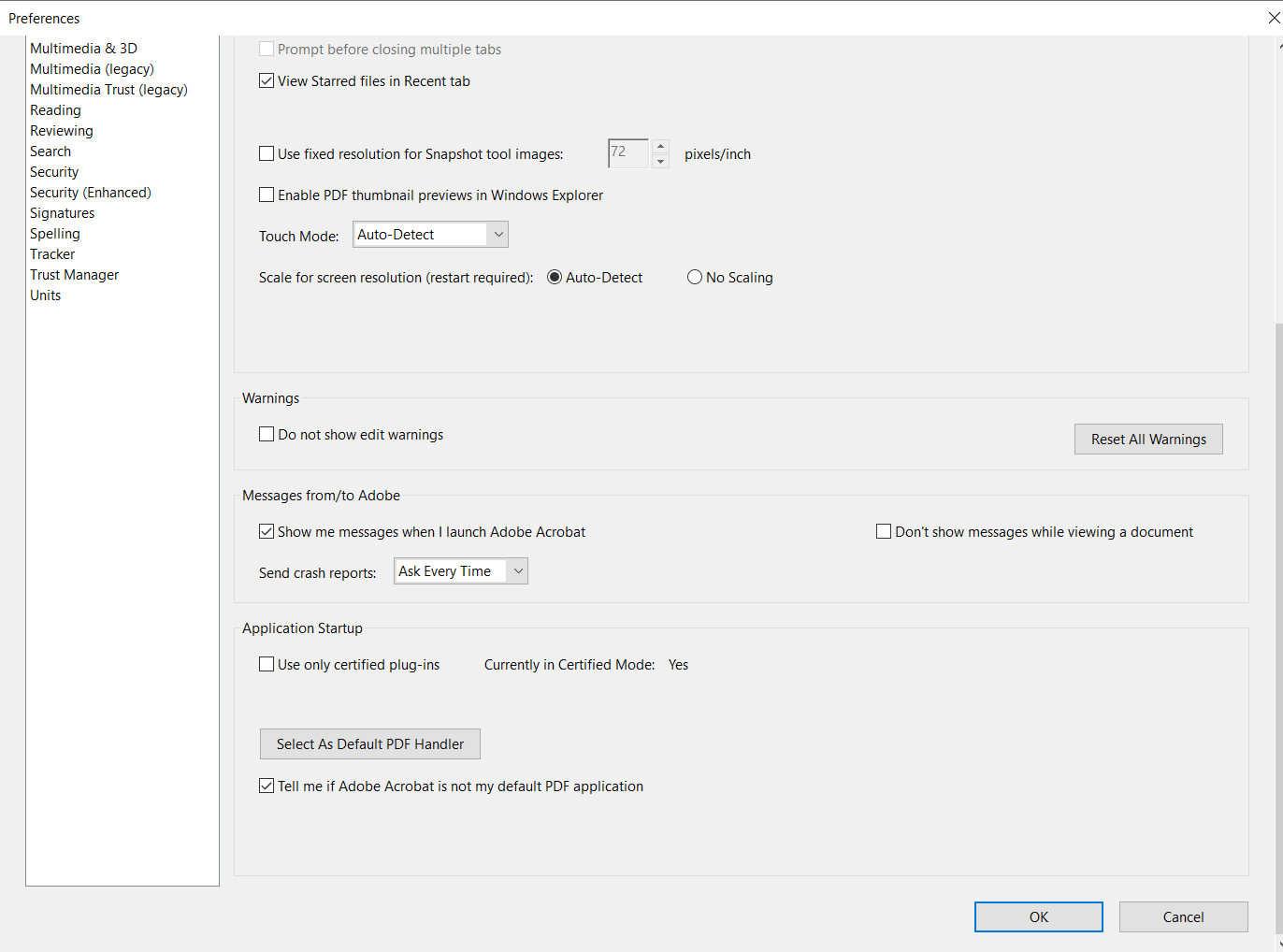Enable the 'Use fixed resolution for Snapshot tool images' option
The height and width of the screenshot is (952, 1283).
point(267,153)
